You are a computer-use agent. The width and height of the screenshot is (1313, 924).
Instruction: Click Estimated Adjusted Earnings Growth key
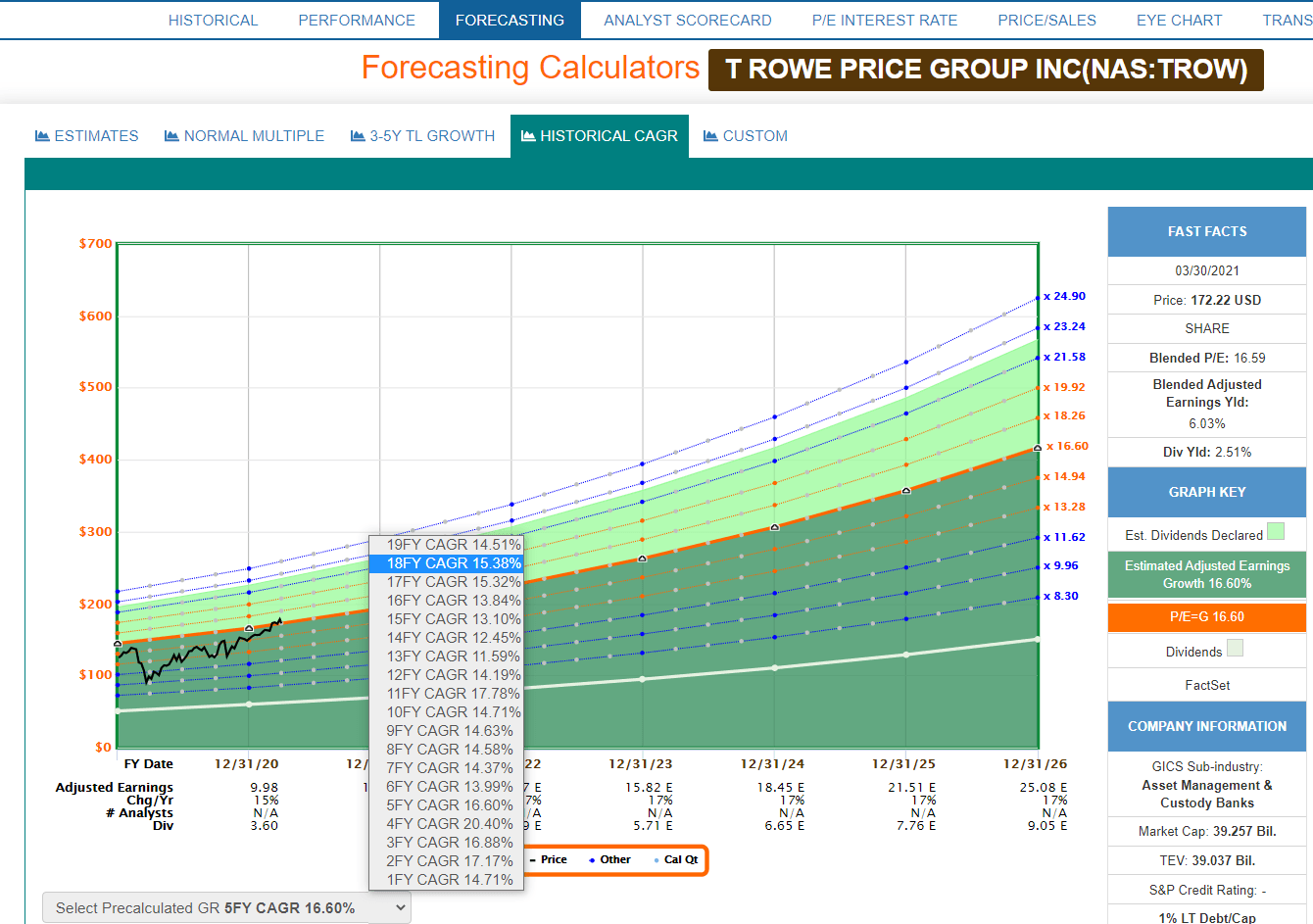tap(1207, 575)
